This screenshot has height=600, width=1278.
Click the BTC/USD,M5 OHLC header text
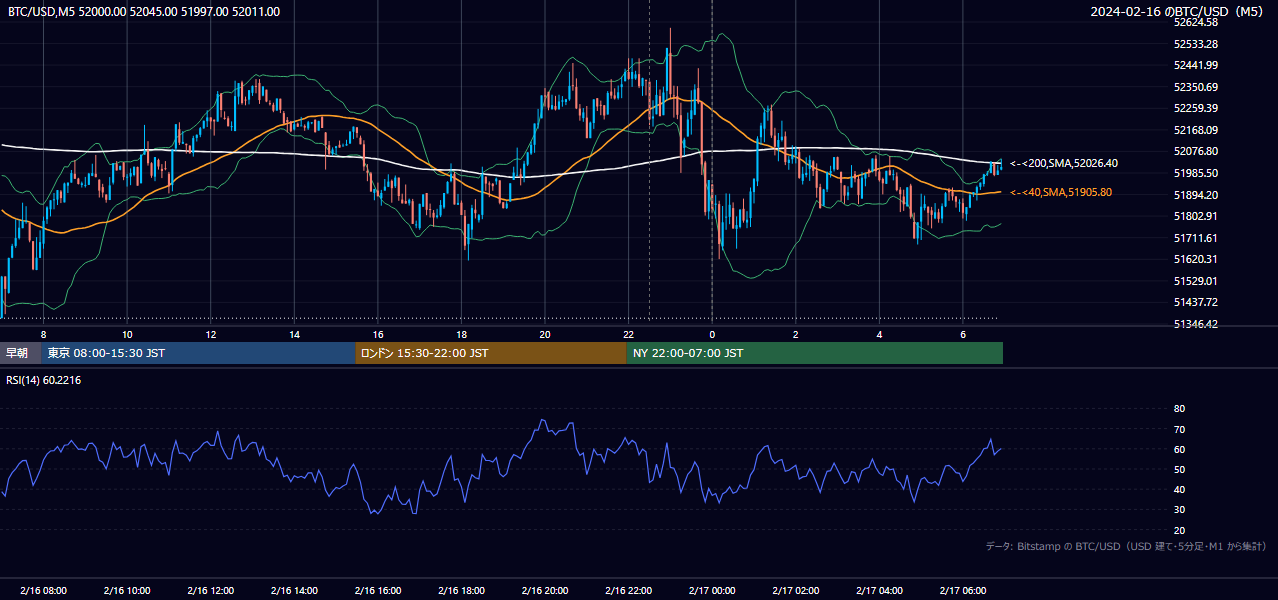(144, 12)
